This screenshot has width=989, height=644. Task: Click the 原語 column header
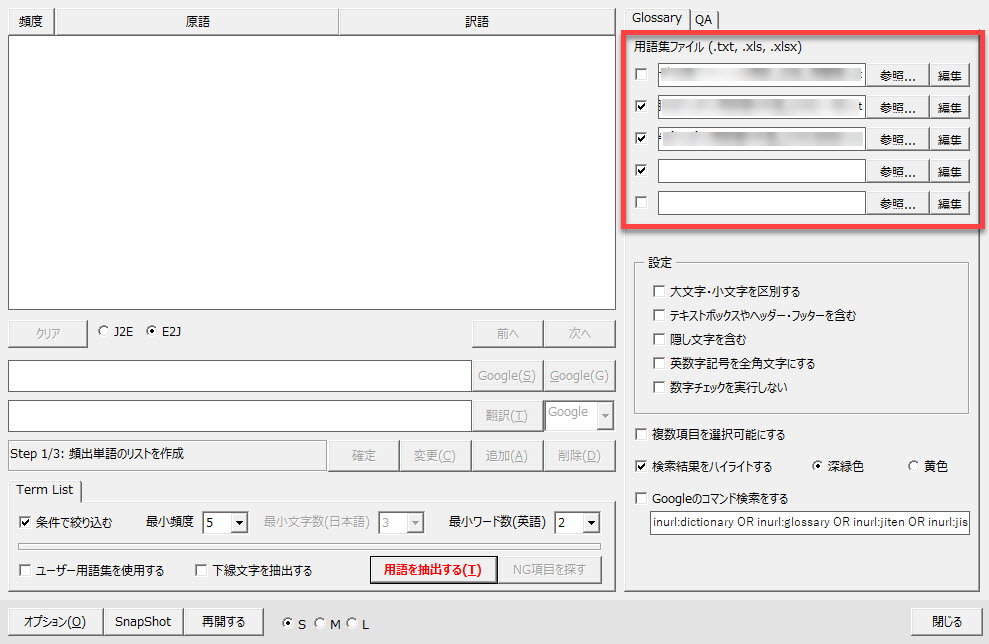click(x=197, y=21)
